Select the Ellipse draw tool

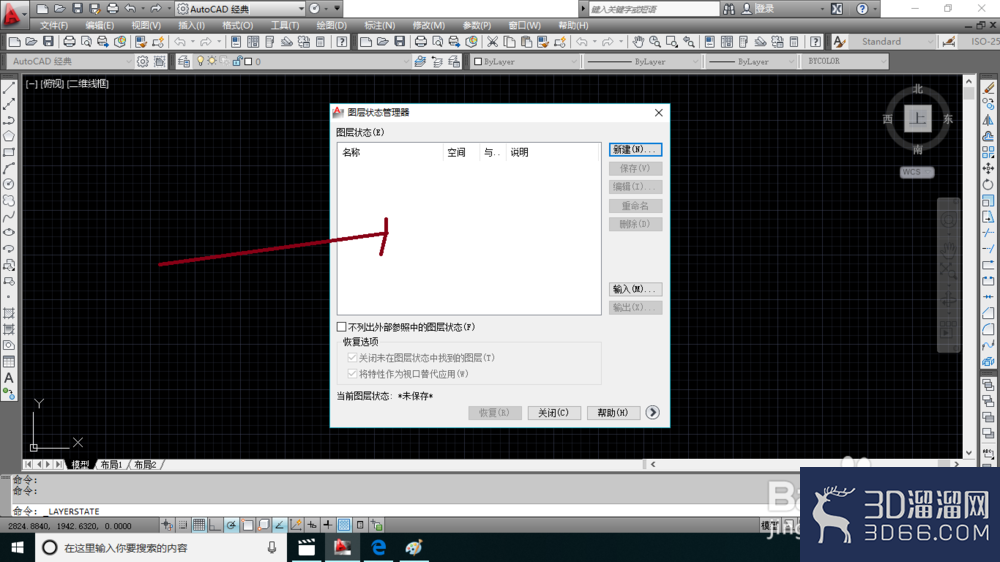[9, 233]
